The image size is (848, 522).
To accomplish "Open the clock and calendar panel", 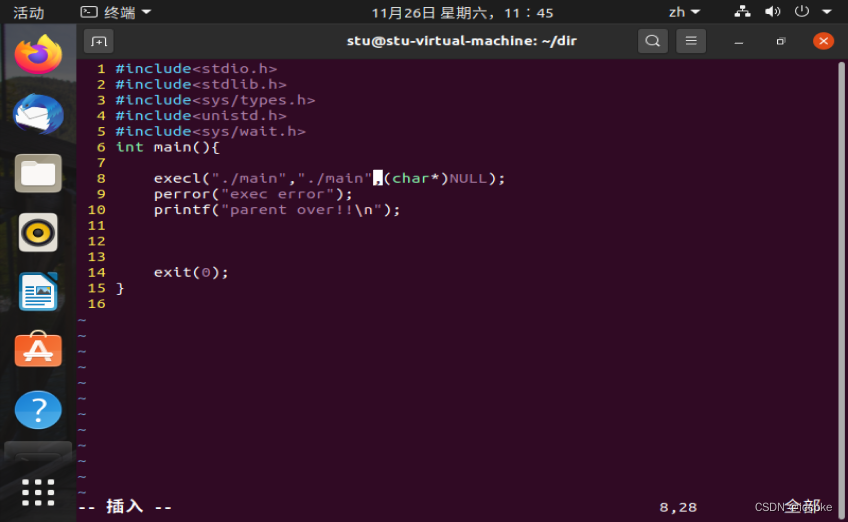I will pyautogui.click(x=462, y=12).
